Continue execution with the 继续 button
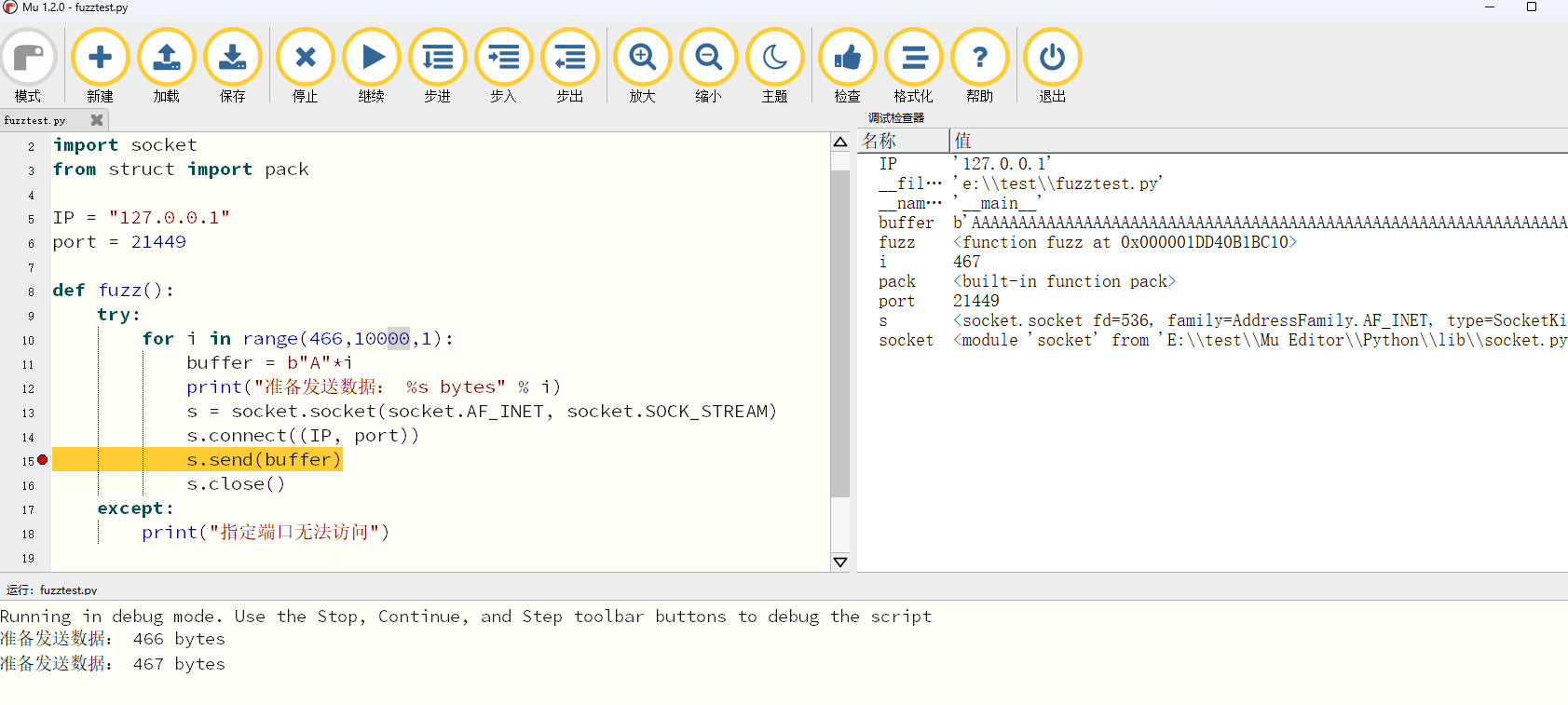The width and height of the screenshot is (1568, 705). coord(371,58)
